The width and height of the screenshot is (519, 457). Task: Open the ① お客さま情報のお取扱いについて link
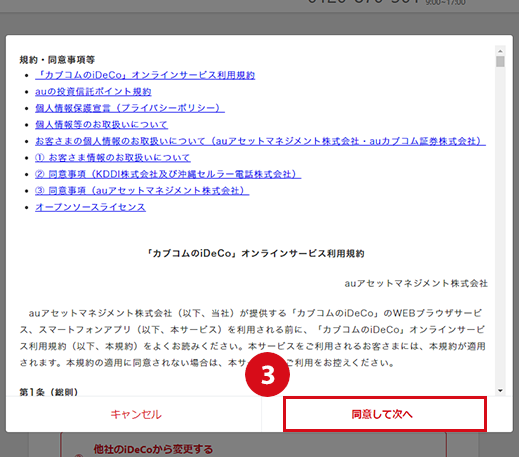click(x=113, y=158)
